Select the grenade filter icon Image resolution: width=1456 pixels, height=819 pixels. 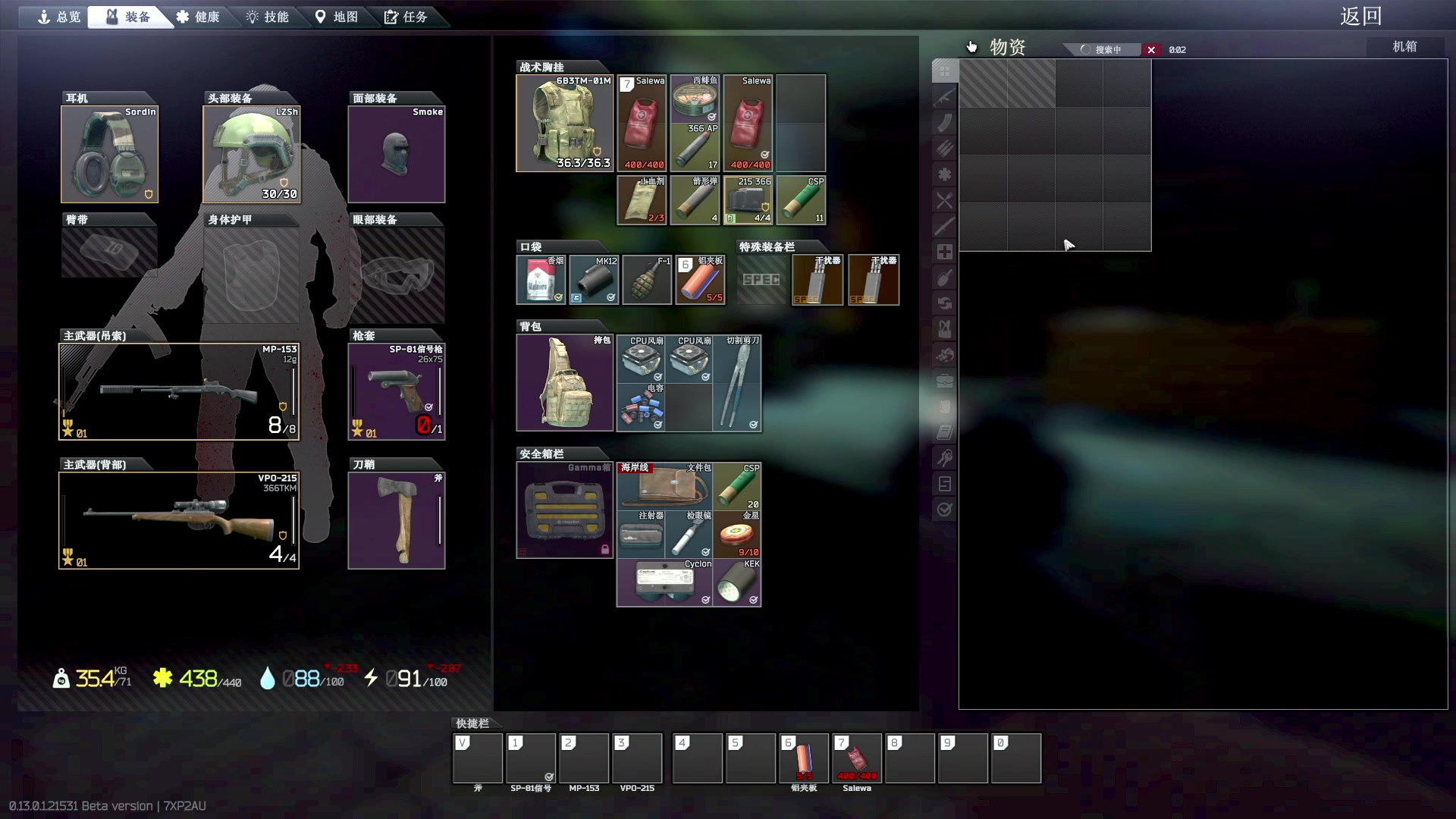pos(944,278)
